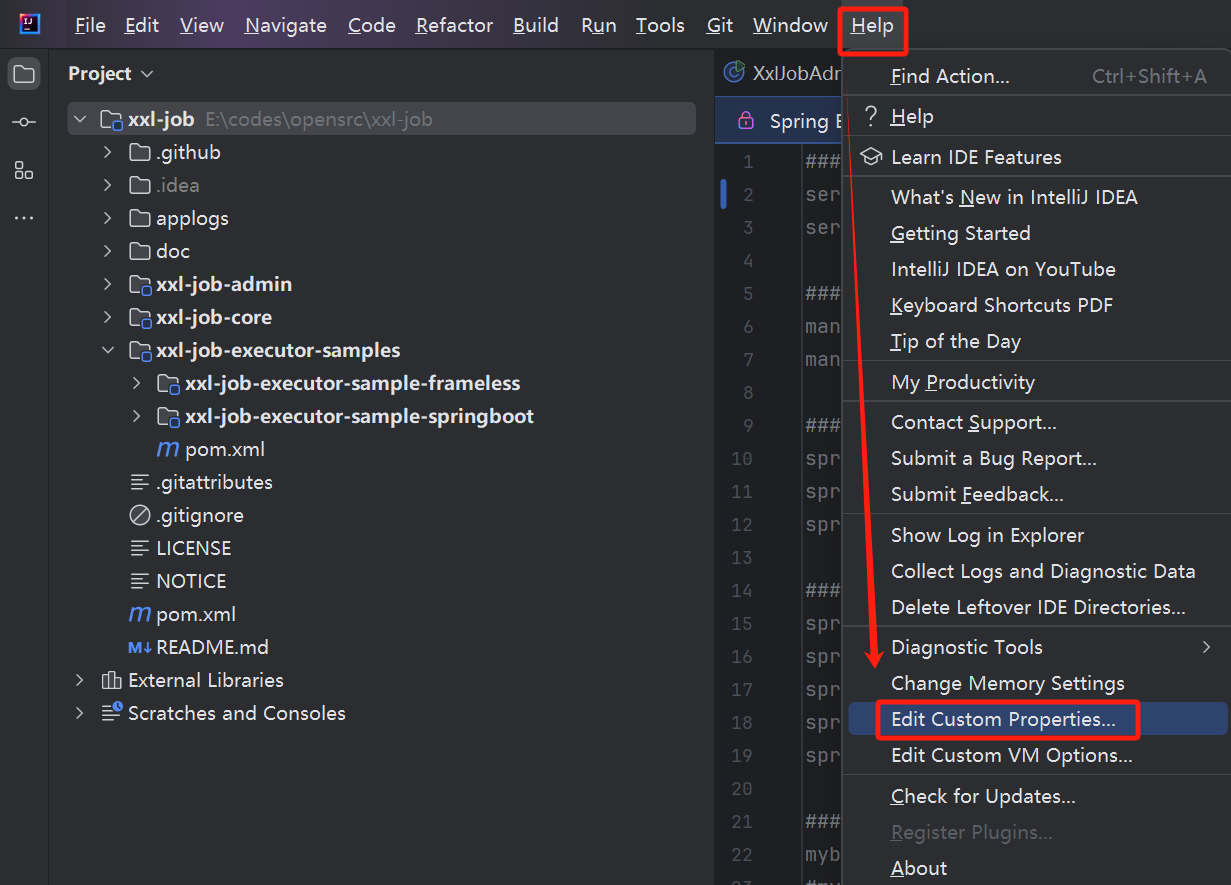Viewport: 1231px width, 885px height.
Task: Click the Help menu in menu bar
Action: tap(872, 25)
